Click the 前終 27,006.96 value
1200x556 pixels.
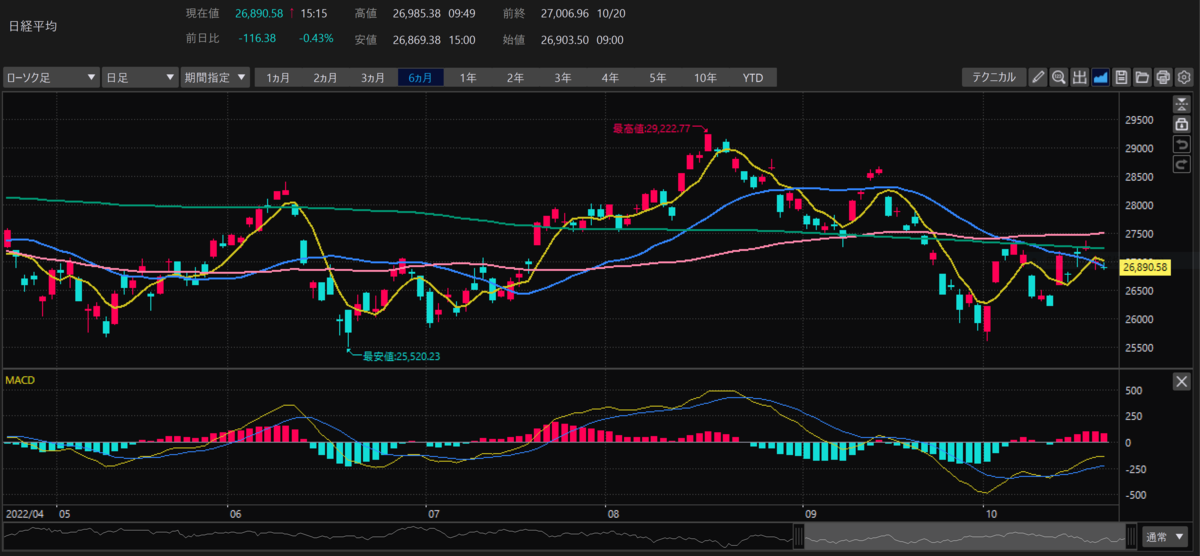(x=566, y=14)
